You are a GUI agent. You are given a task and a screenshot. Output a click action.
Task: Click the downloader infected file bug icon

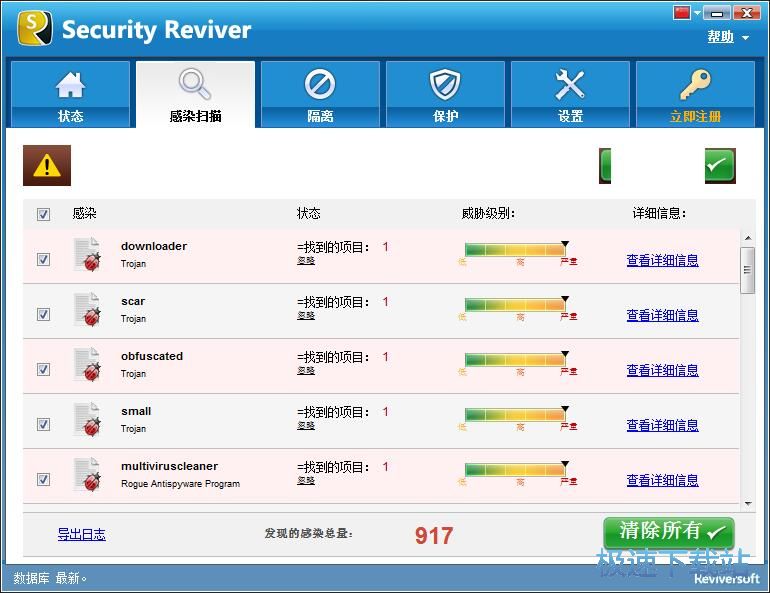click(x=87, y=254)
